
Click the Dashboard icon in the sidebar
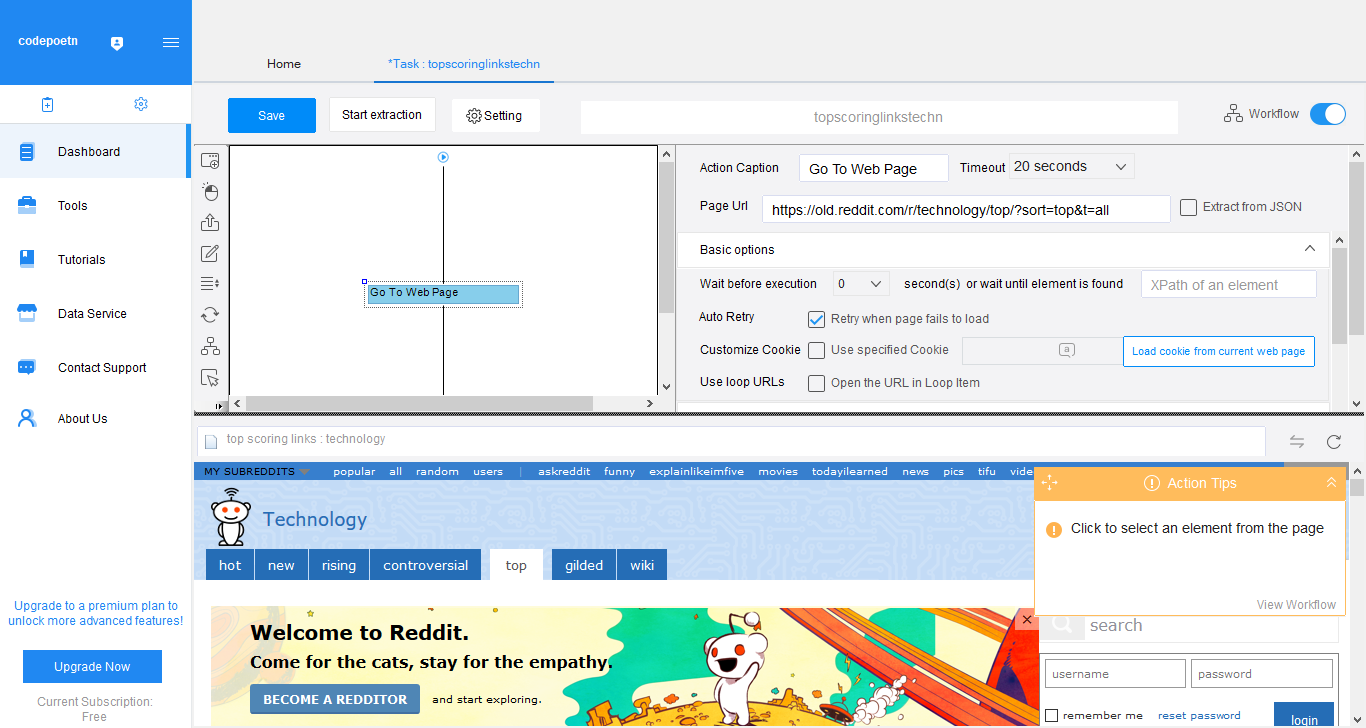pos(27,152)
